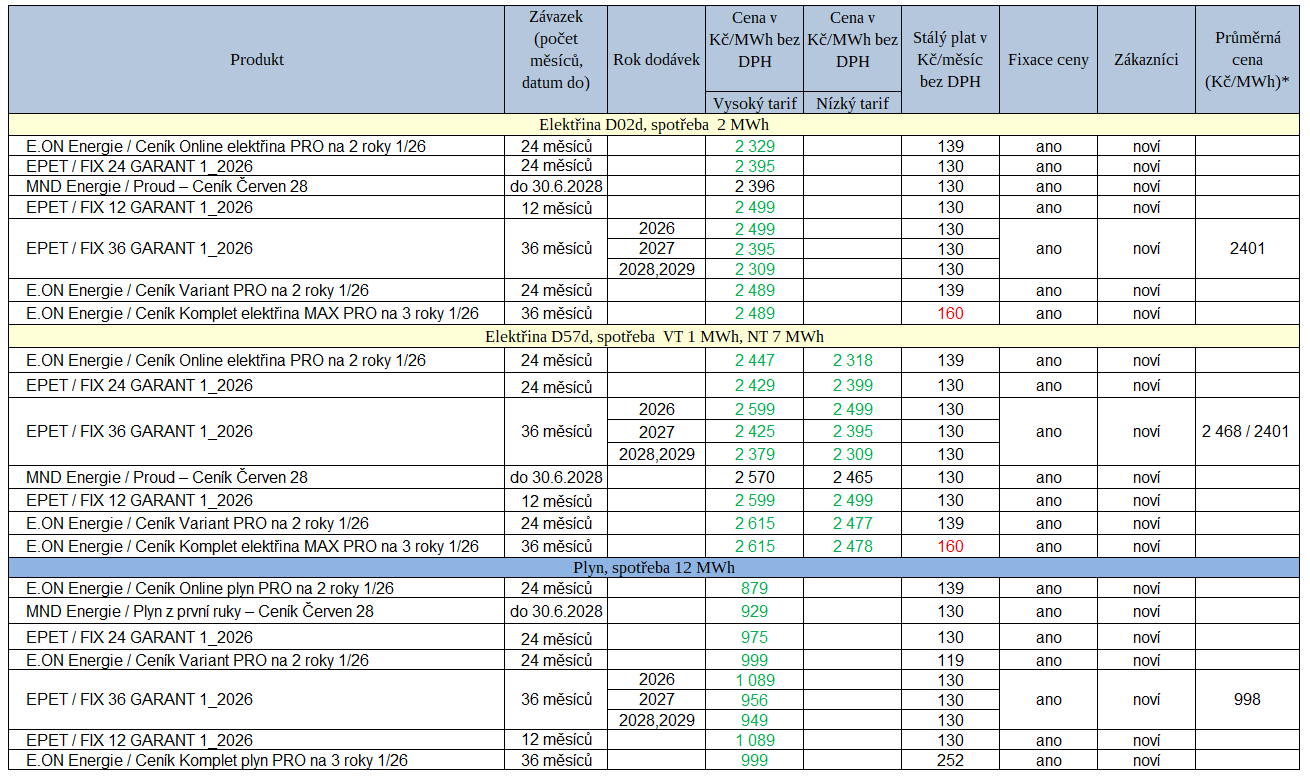Click the Fixace ceny header cell

tap(1048, 60)
